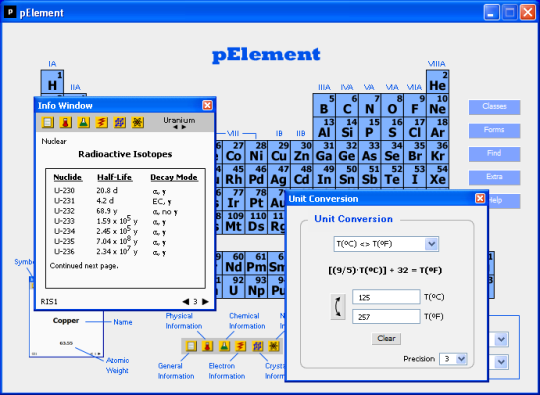The height and width of the screenshot is (395, 540).
Task: Select the Silicon (Si) element cell
Action: pyautogui.click(x=347, y=128)
